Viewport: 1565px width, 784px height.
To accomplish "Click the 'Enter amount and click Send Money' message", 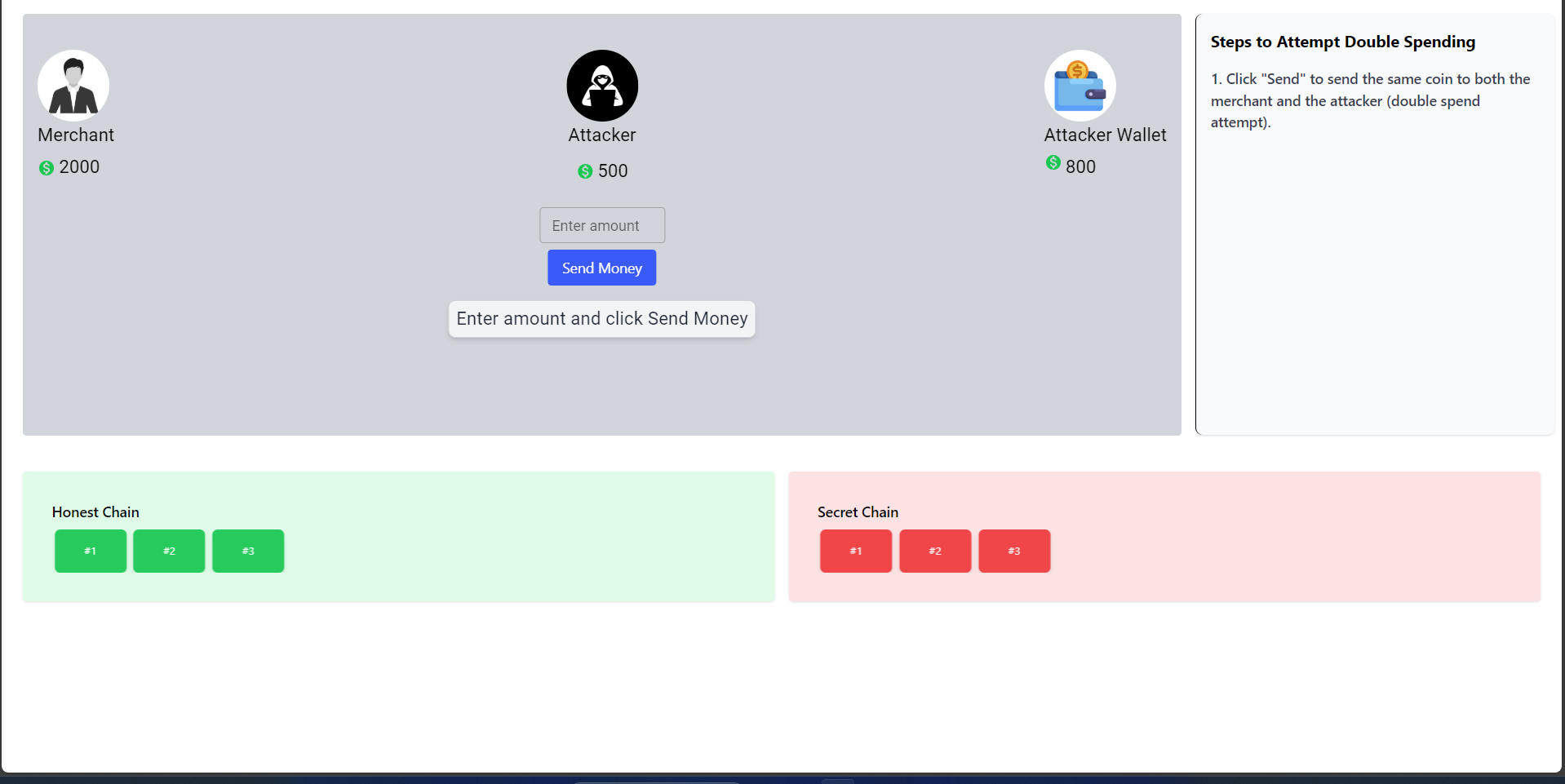I will [602, 319].
